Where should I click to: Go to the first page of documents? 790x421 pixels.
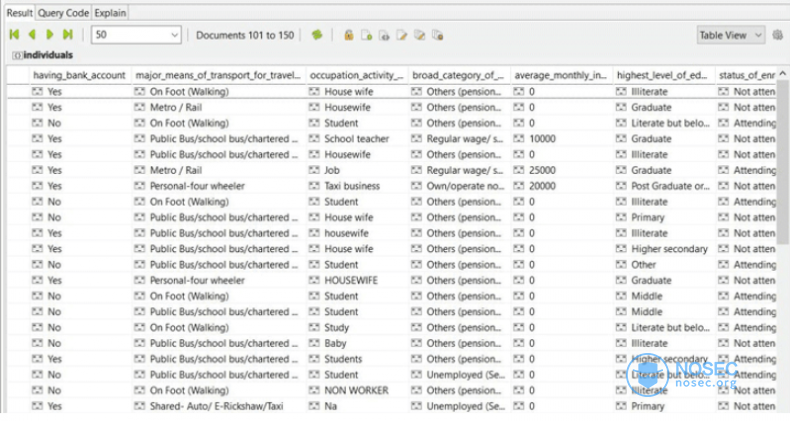point(15,35)
